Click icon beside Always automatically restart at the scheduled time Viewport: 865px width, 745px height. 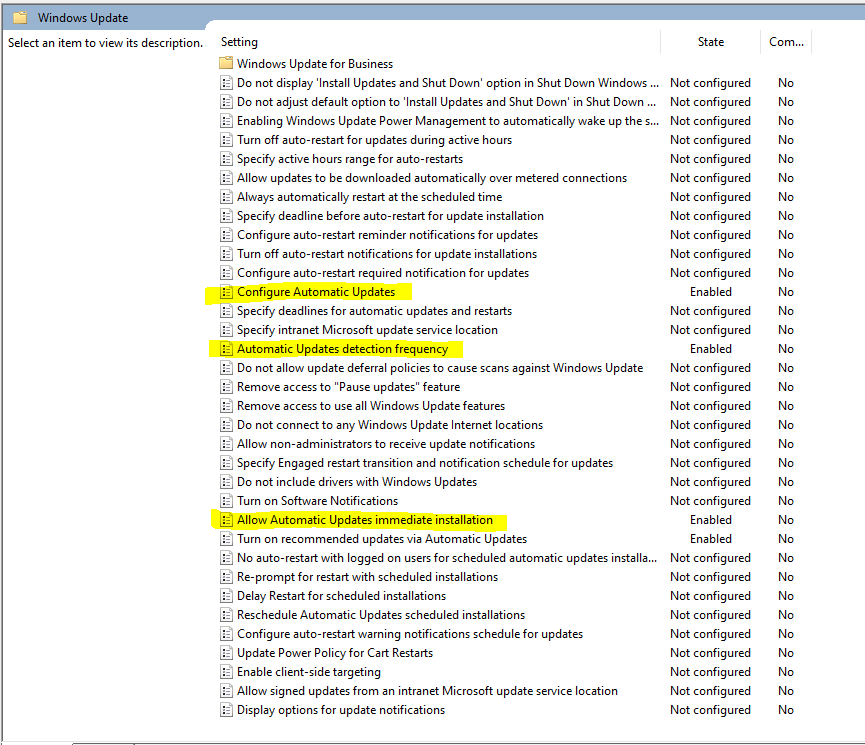click(x=226, y=197)
